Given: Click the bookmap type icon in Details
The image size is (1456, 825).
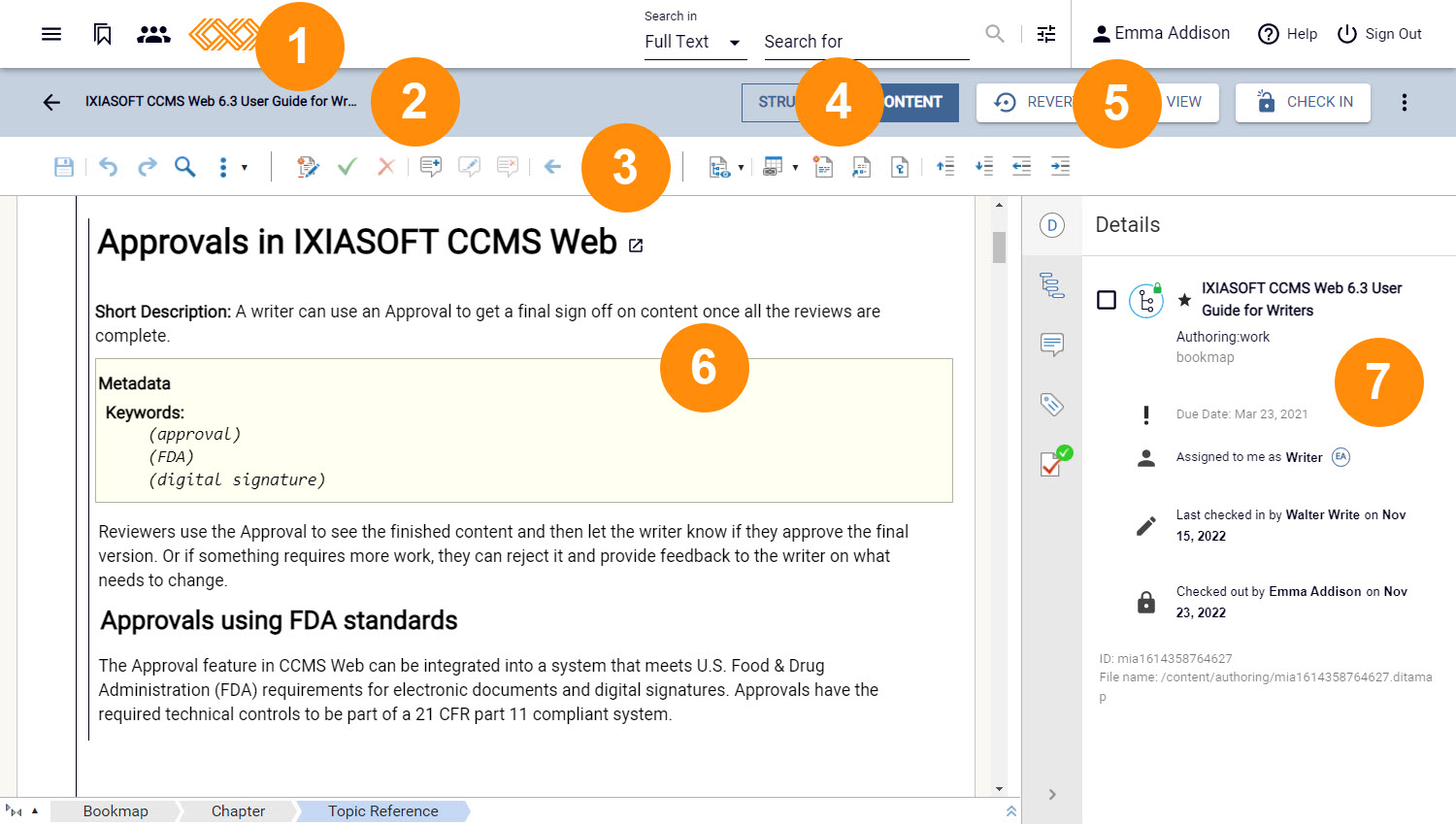Looking at the screenshot, I should [x=1146, y=301].
